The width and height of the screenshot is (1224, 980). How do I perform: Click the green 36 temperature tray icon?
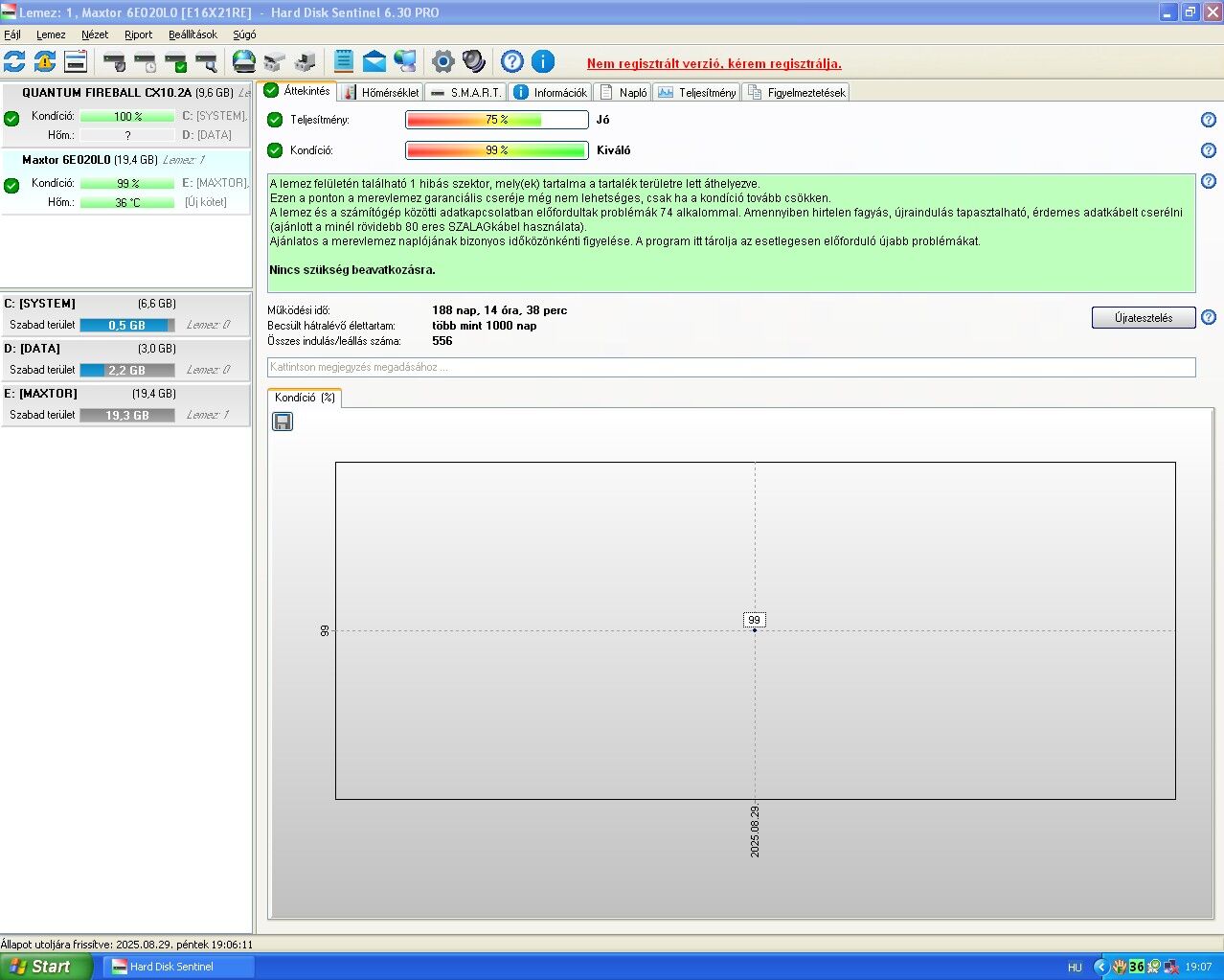[x=1137, y=967]
